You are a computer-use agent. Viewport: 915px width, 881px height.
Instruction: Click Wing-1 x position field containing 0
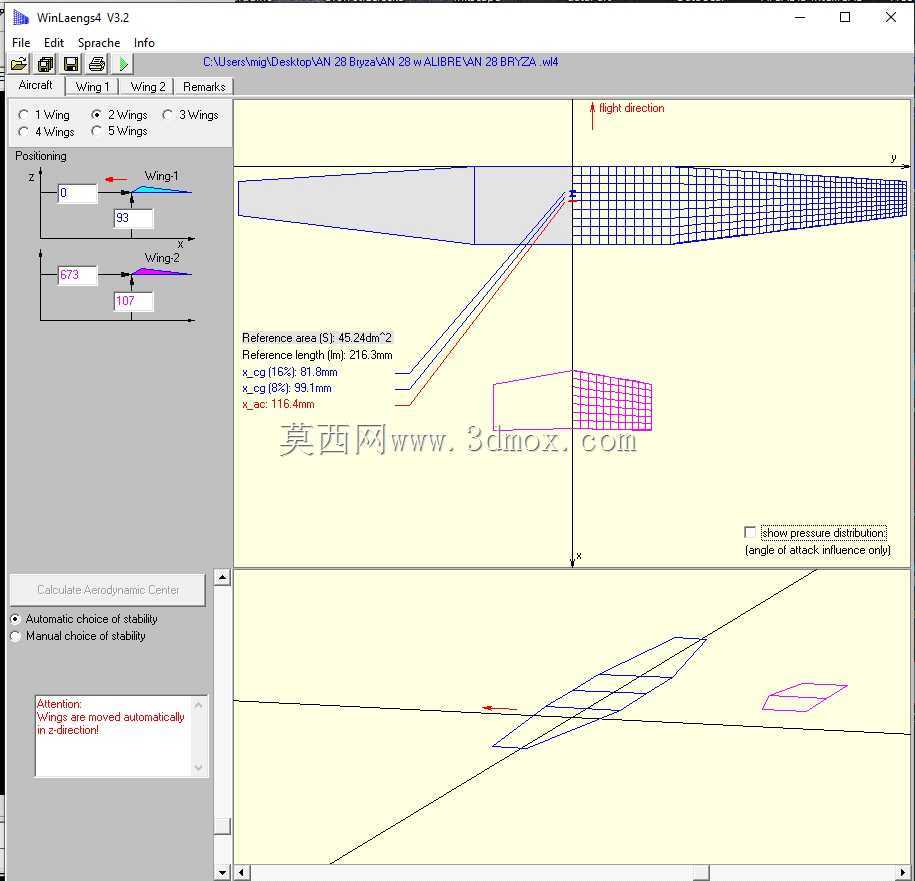point(78,193)
